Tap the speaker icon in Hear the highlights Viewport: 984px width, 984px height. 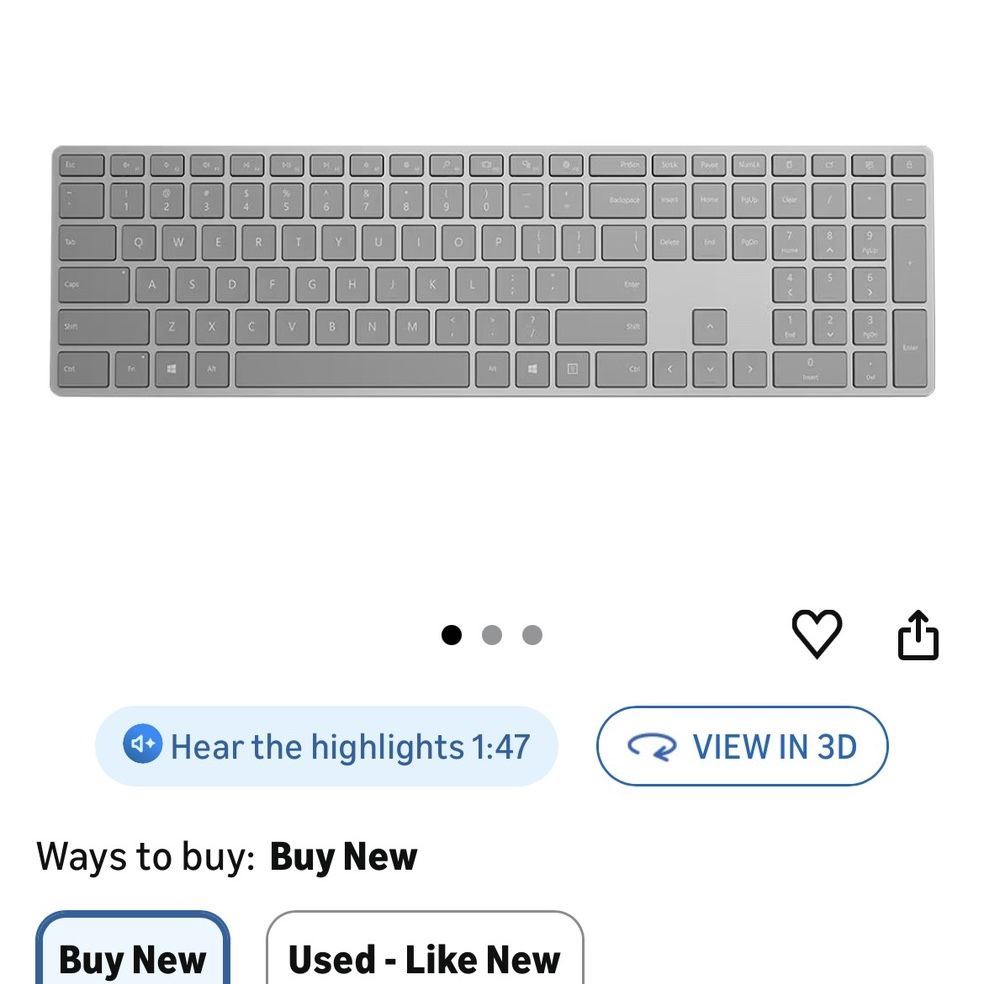(x=142, y=744)
